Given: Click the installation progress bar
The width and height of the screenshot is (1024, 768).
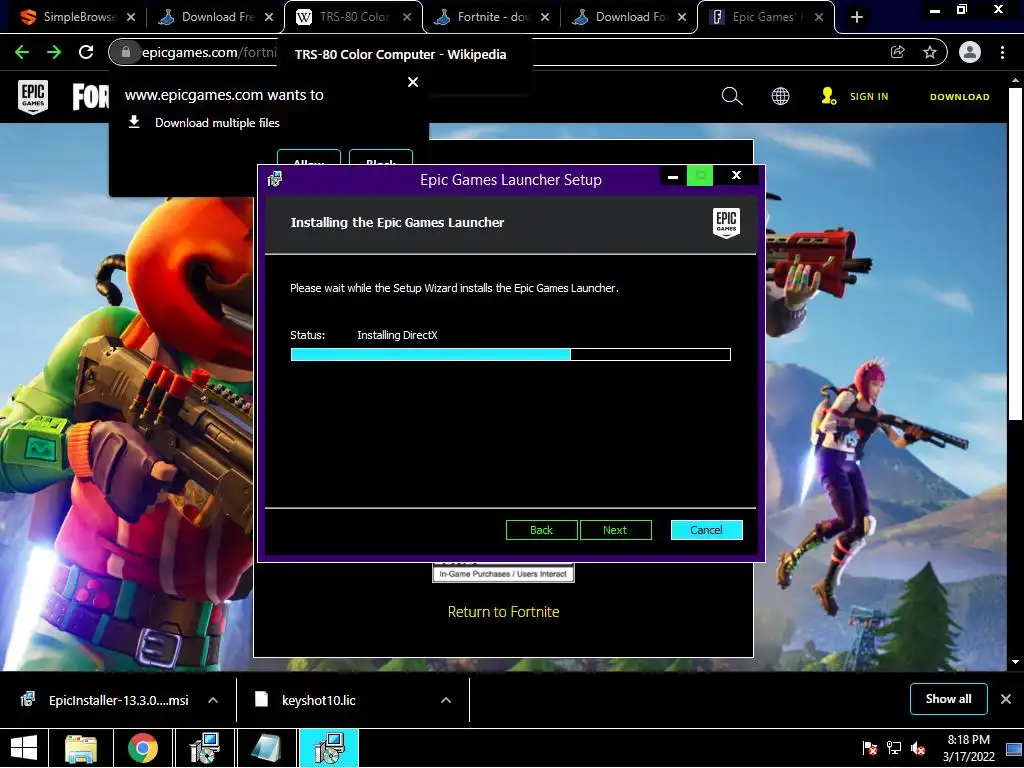Looking at the screenshot, I should [x=511, y=355].
